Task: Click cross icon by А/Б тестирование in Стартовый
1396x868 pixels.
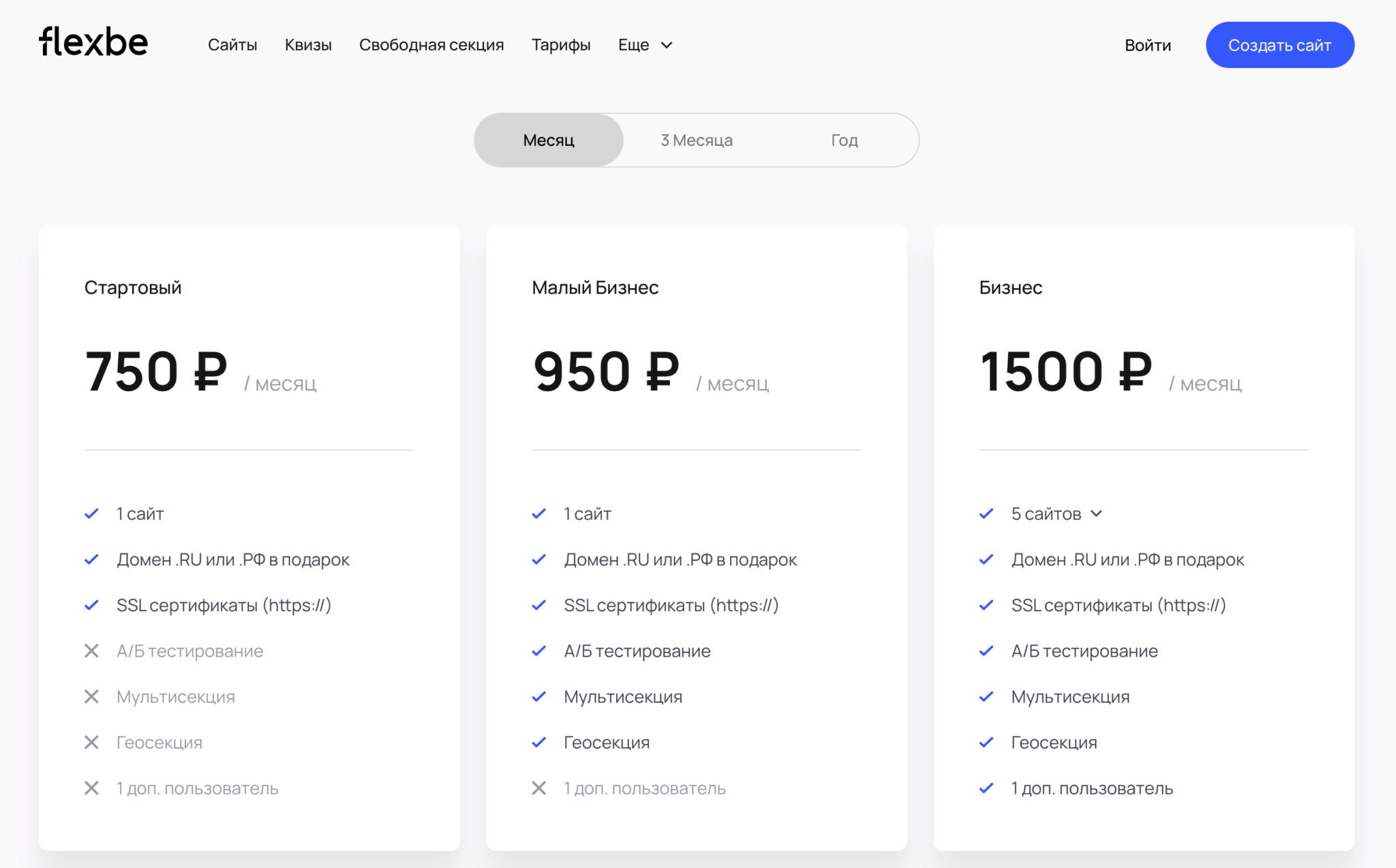Action: (91, 651)
